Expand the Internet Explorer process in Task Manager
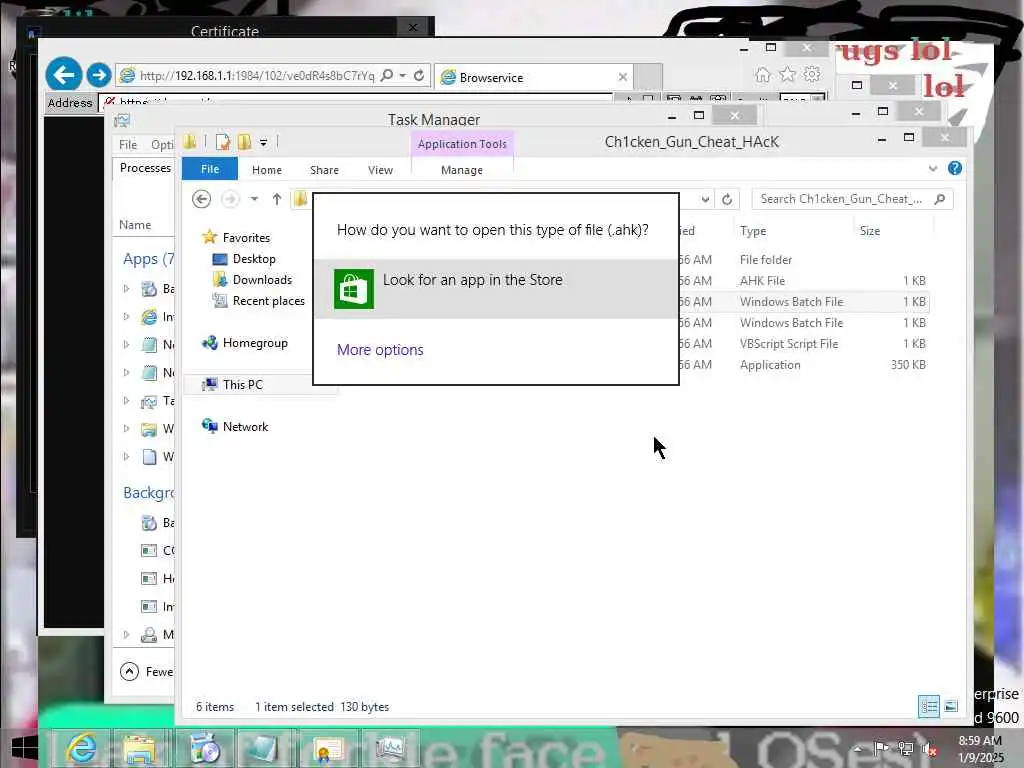 126,317
